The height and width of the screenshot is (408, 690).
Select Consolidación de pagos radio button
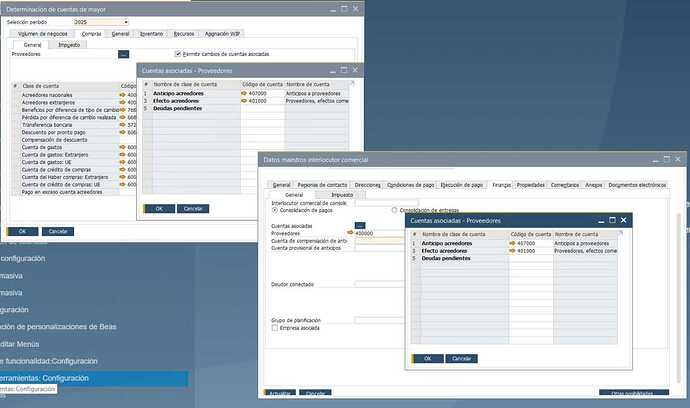coord(275,210)
